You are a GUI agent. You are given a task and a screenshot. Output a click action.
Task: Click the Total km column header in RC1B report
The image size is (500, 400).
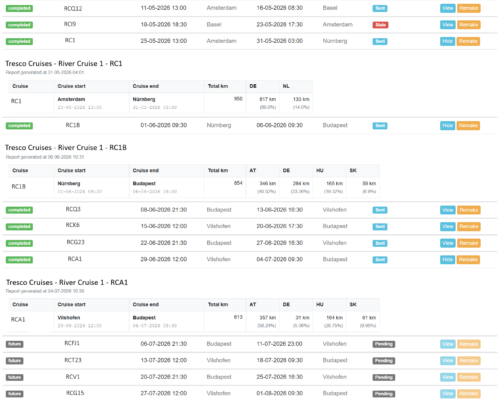[218, 171]
